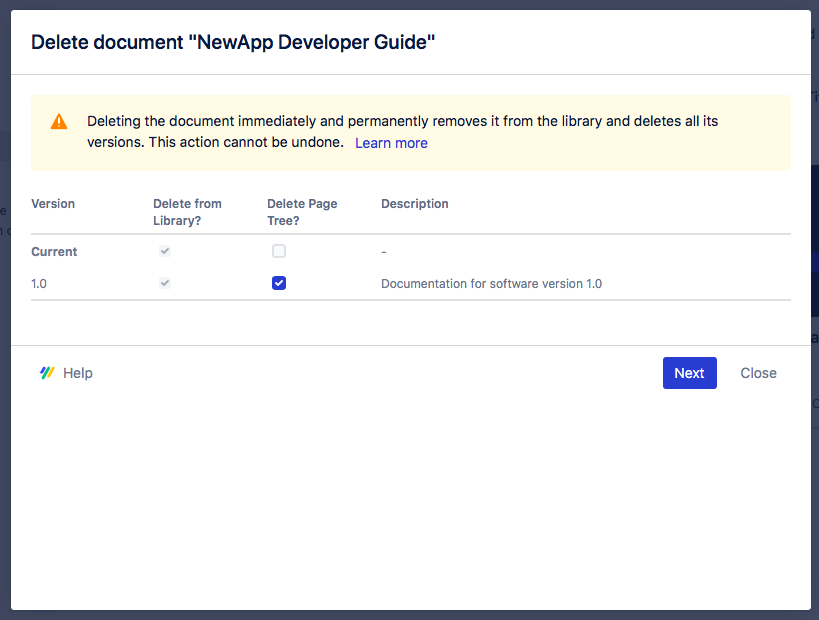Click Delete from Library checkbox for 1.0

pos(165,283)
